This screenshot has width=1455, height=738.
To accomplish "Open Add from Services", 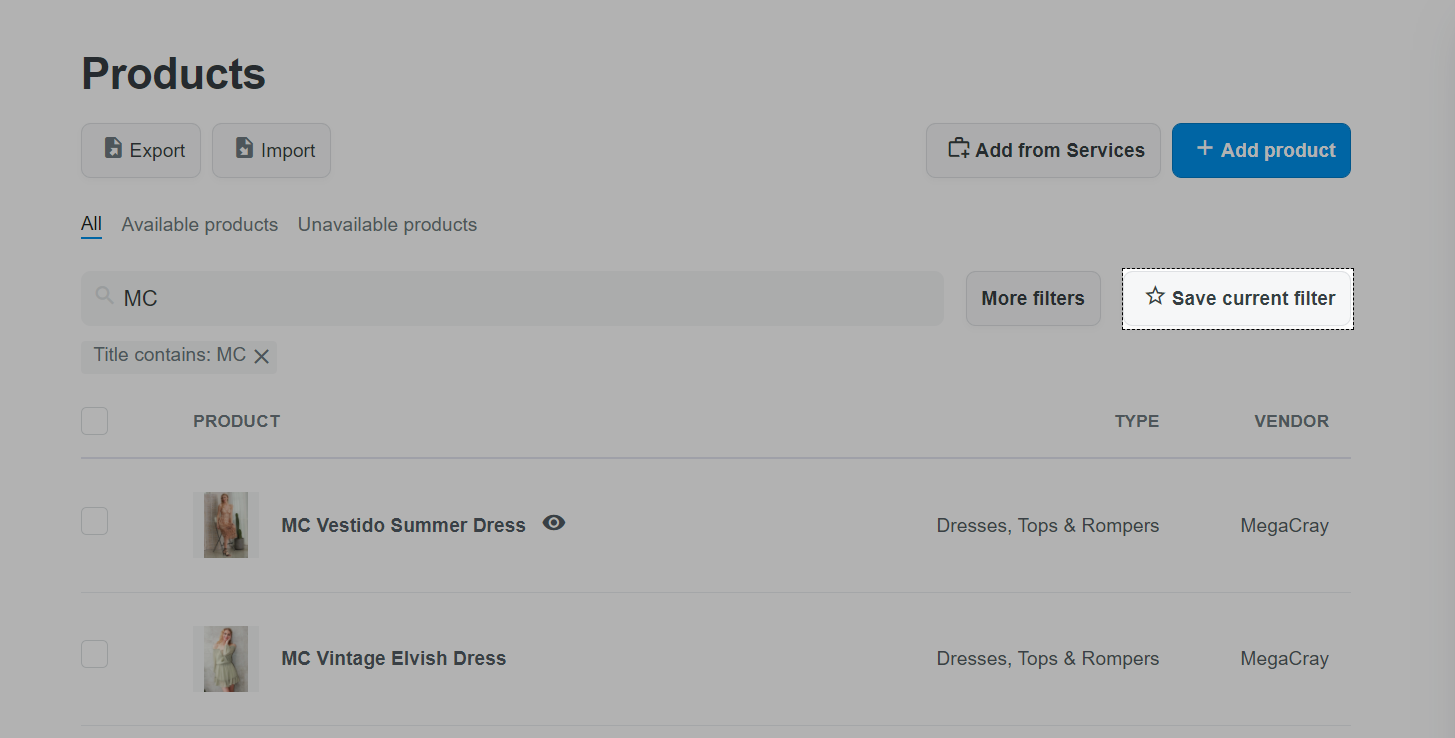I will coord(1043,150).
